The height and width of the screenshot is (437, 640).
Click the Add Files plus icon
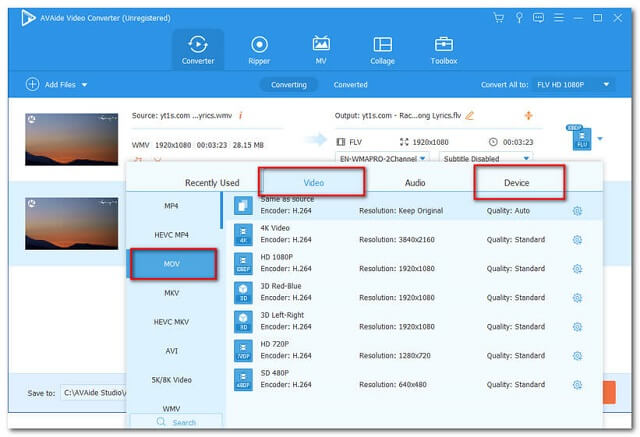click(x=33, y=84)
